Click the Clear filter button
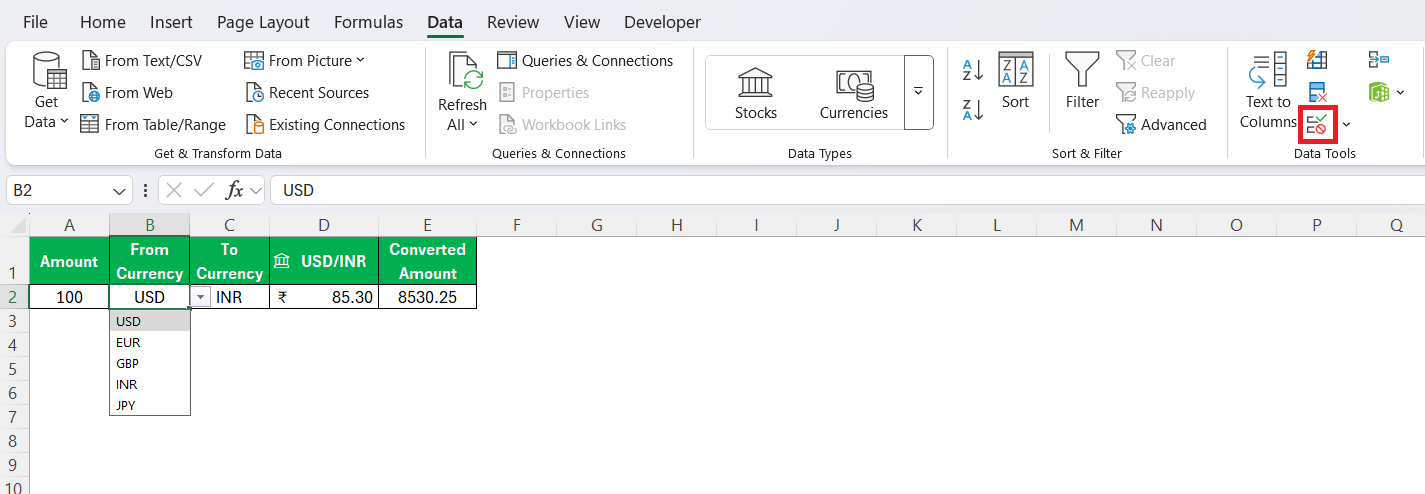Image resolution: width=1425 pixels, height=494 pixels. (x=1146, y=61)
